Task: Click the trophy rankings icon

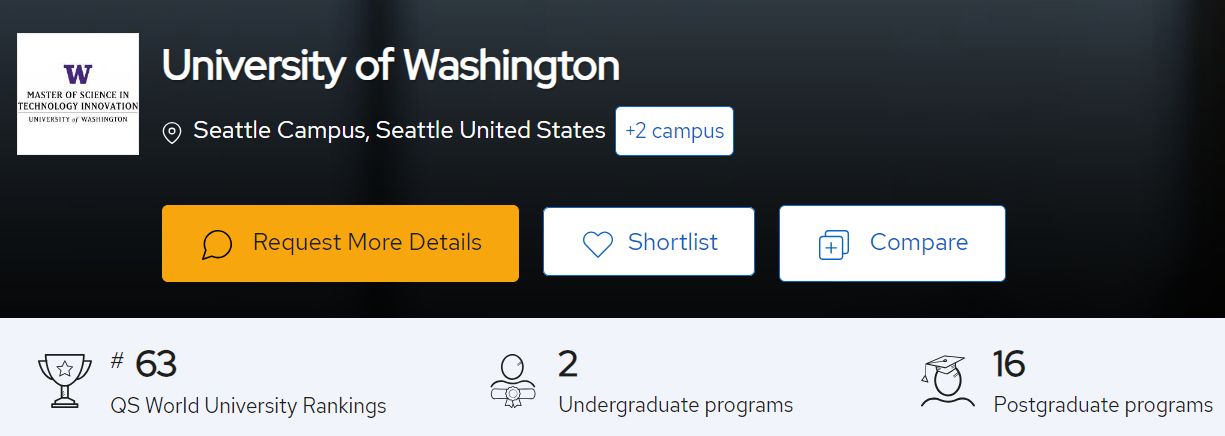Action: [64, 380]
